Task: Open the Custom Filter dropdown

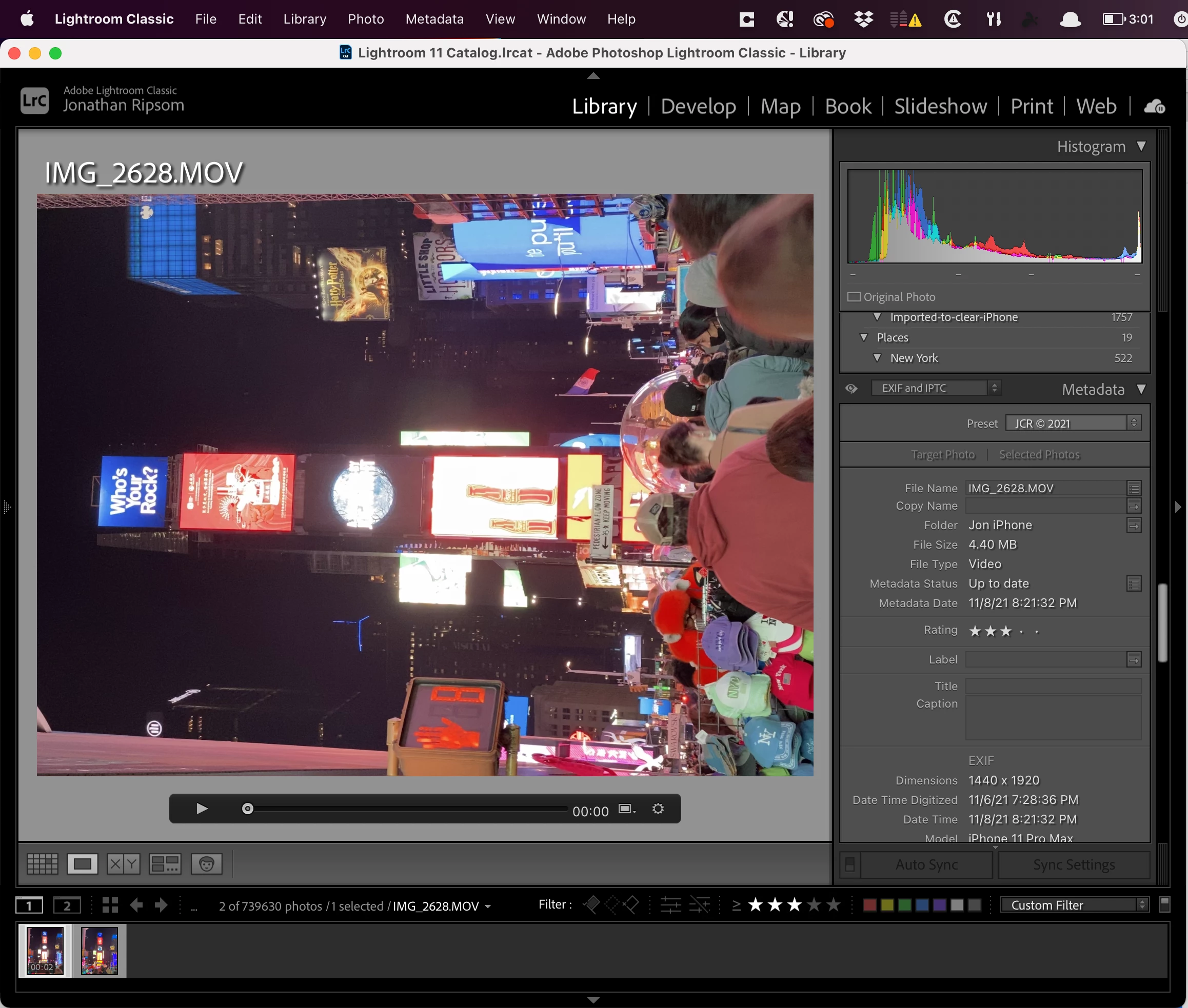Action: pyautogui.click(x=1074, y=905)
